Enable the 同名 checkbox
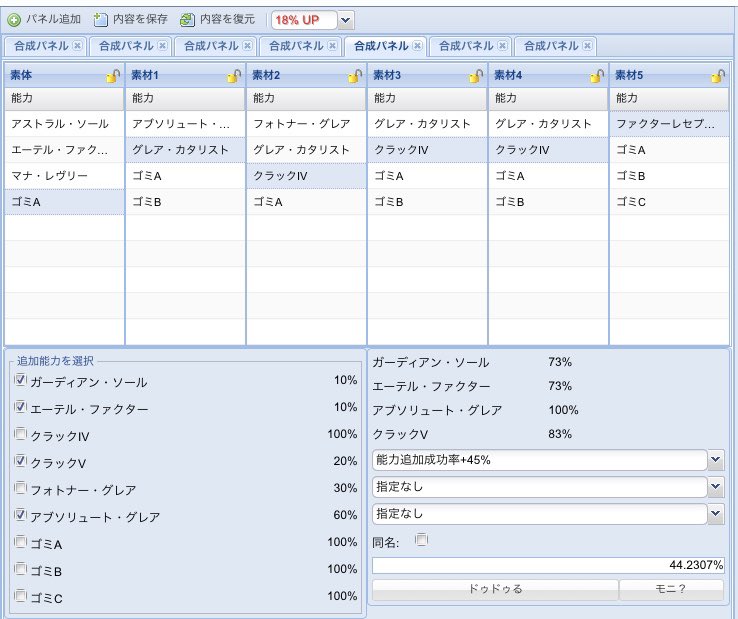This screenshot has height=619, width=738. [x=422, y=539]
